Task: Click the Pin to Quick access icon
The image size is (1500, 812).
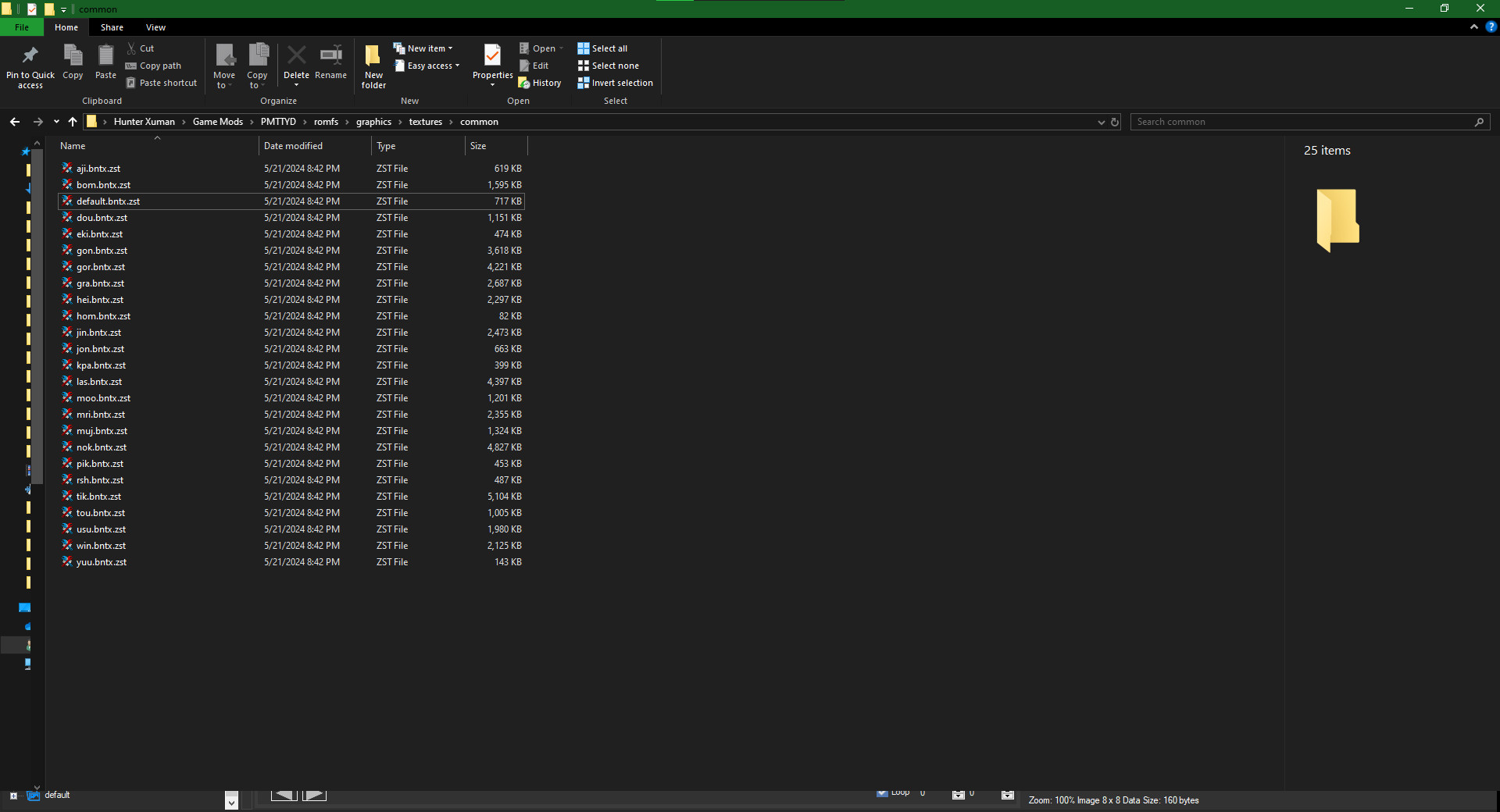Action: pyautogui.click(x=30, y=56)
